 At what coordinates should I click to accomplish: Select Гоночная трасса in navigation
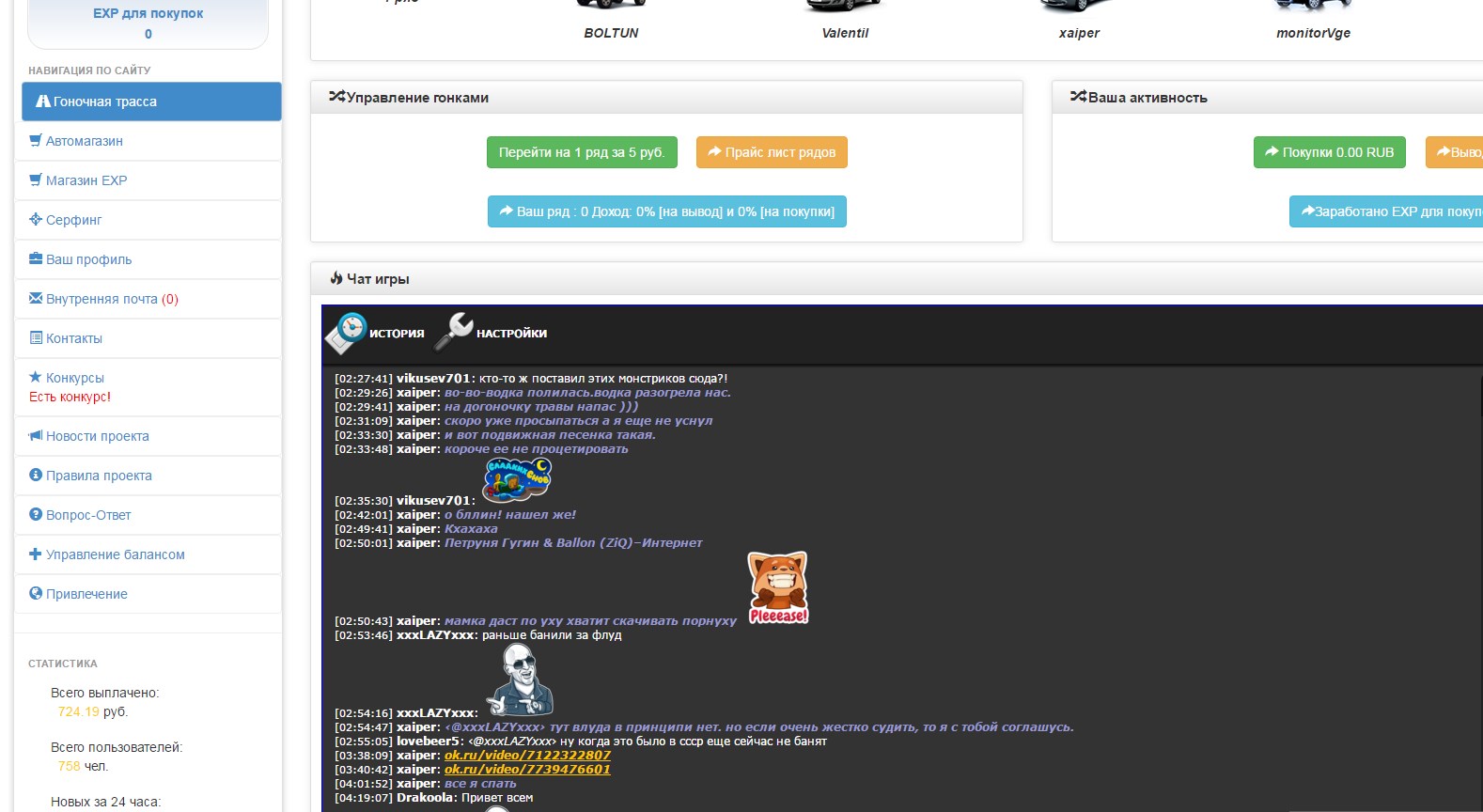click(x=104, y=101)
